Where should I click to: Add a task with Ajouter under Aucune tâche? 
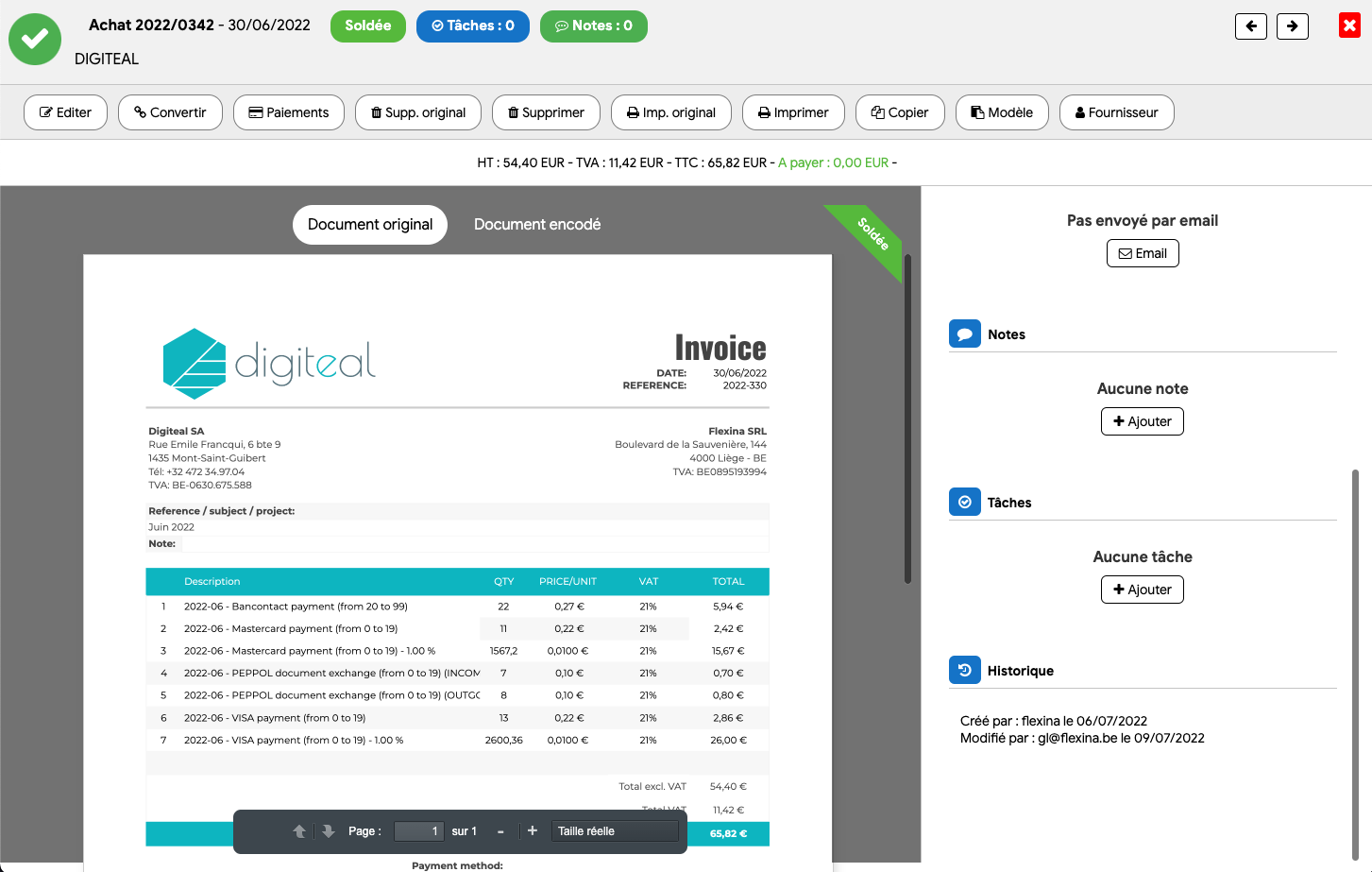[1143, 590]
